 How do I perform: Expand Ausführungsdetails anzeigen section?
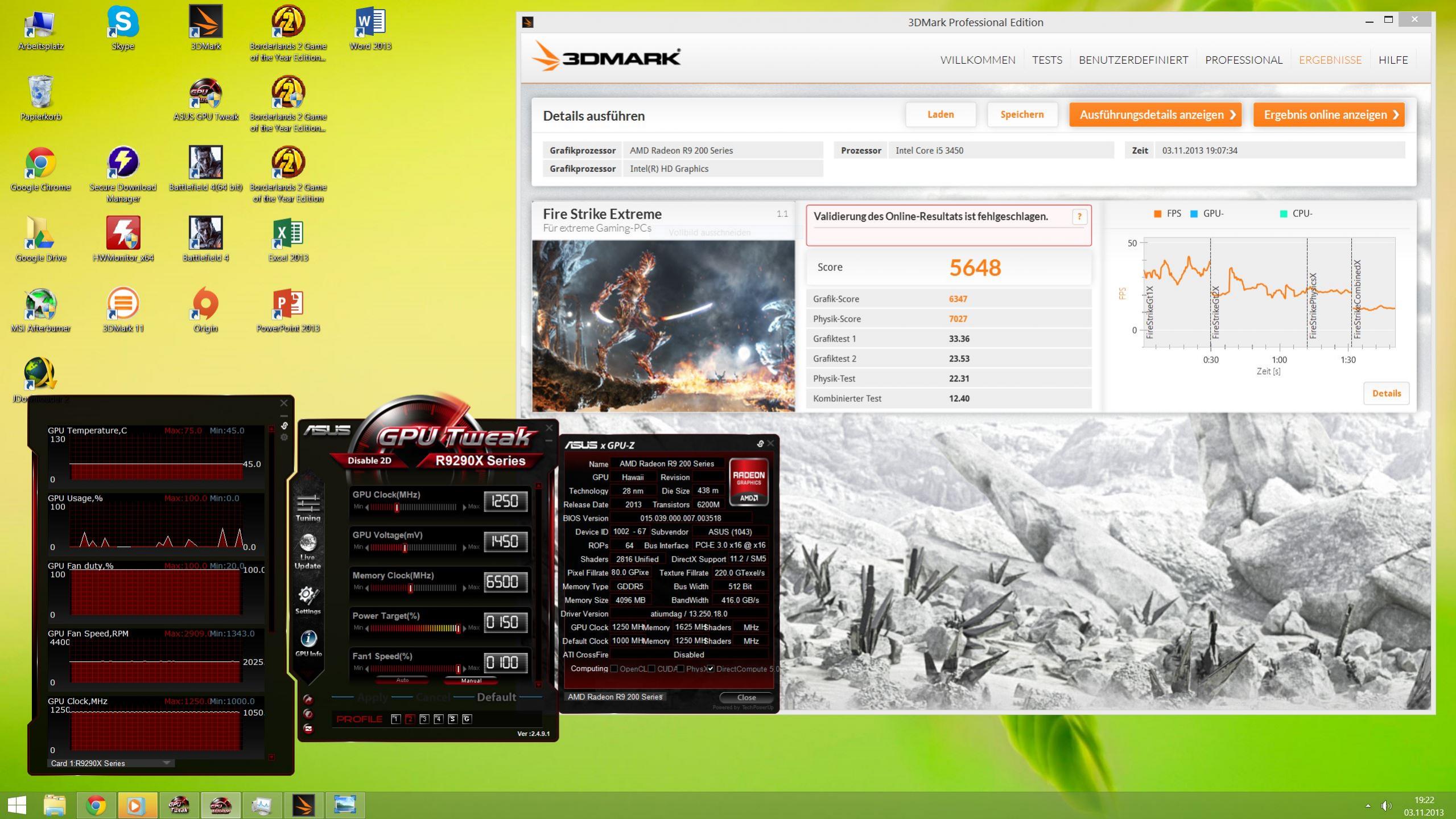pos(1155,115)
